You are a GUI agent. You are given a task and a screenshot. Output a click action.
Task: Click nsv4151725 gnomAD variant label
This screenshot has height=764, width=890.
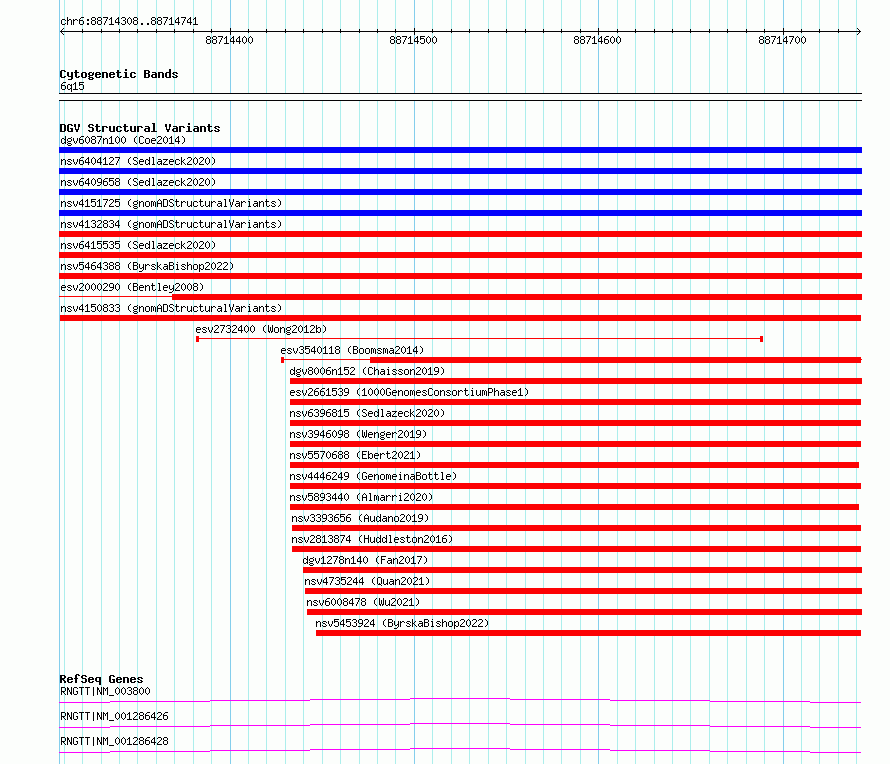tap(171, 203)
